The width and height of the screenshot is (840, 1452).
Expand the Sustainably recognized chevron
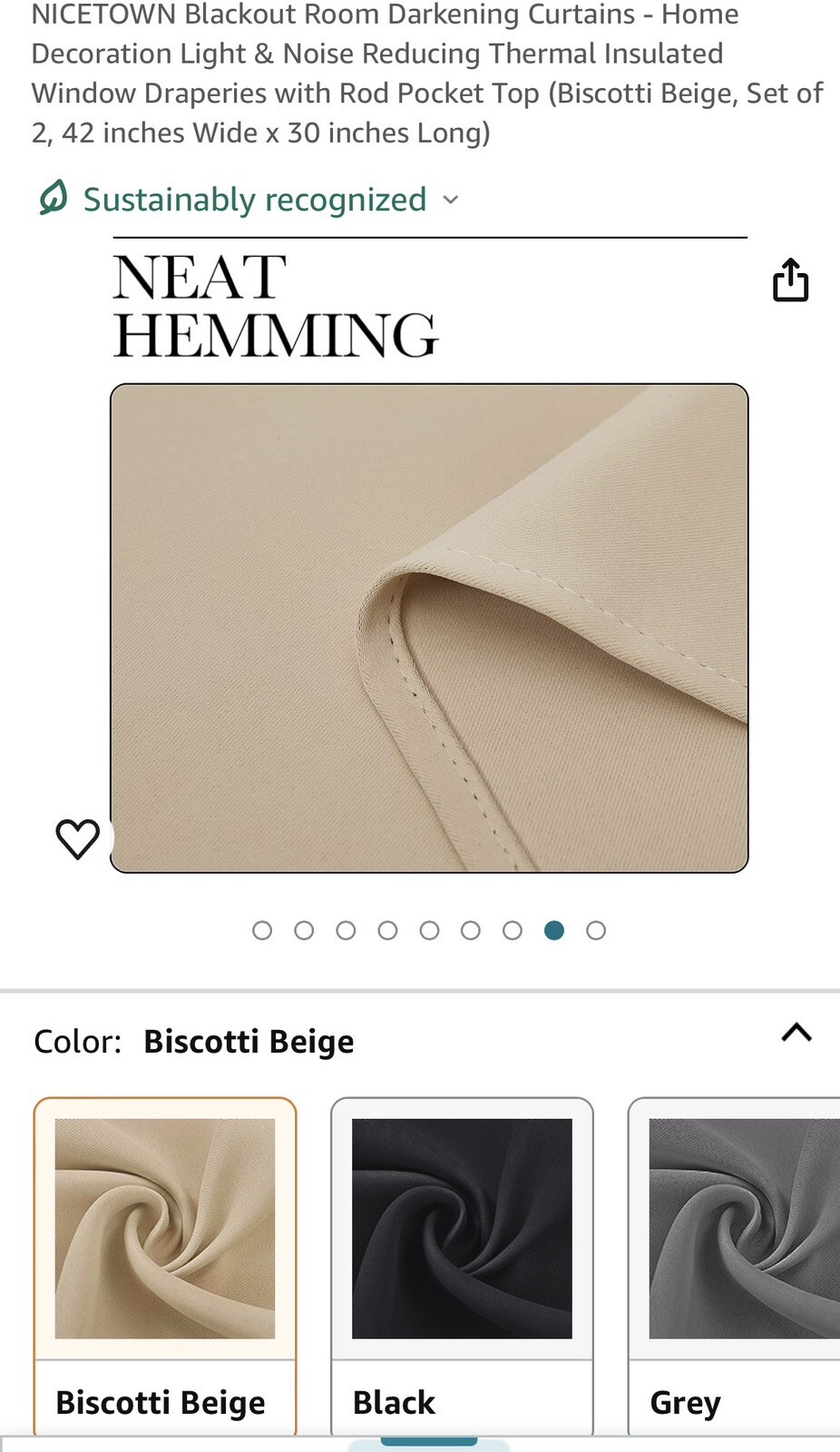(x=451, y=200)
